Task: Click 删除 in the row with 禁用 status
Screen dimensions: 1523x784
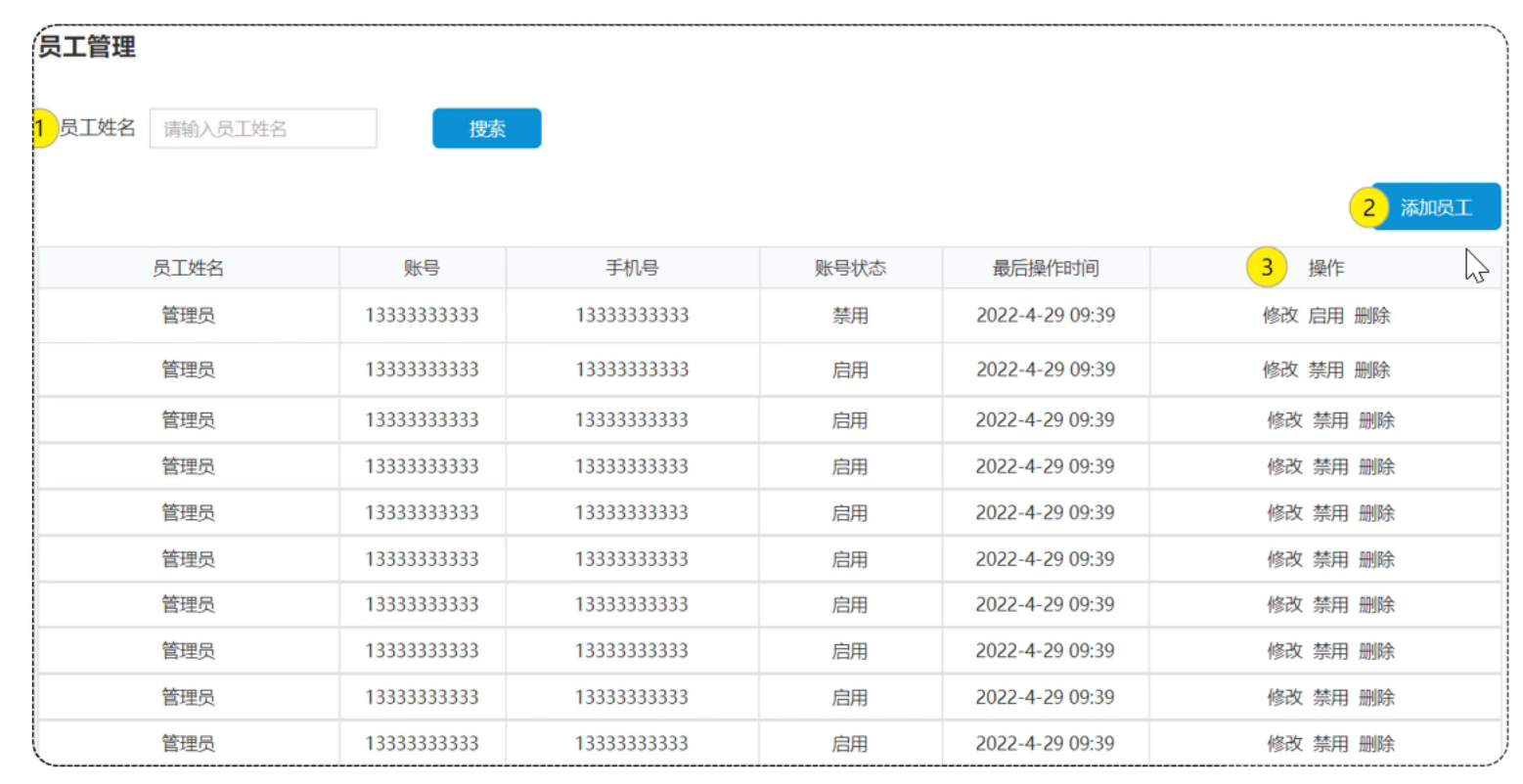Action: [x=1371, y=315]
